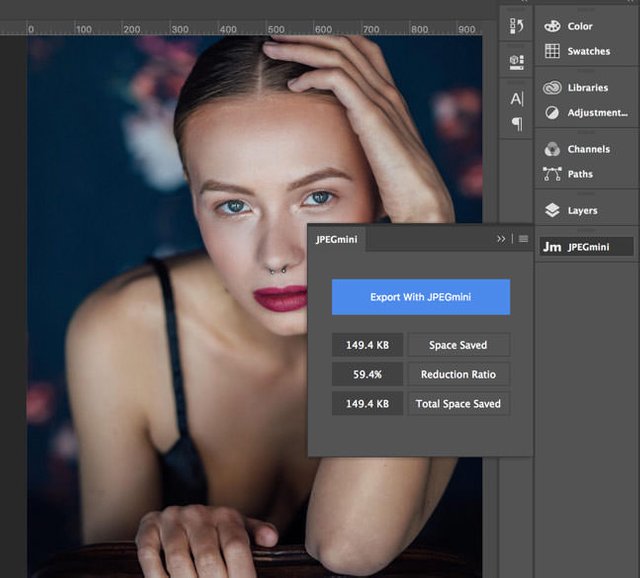Click the Reduction Ratio label

tap(458, 374)
